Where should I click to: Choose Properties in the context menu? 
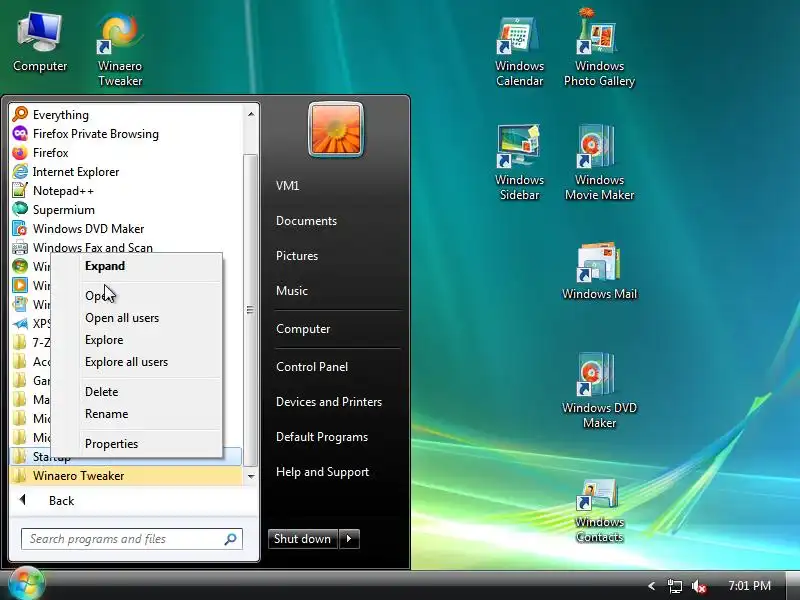pos(136,444)
